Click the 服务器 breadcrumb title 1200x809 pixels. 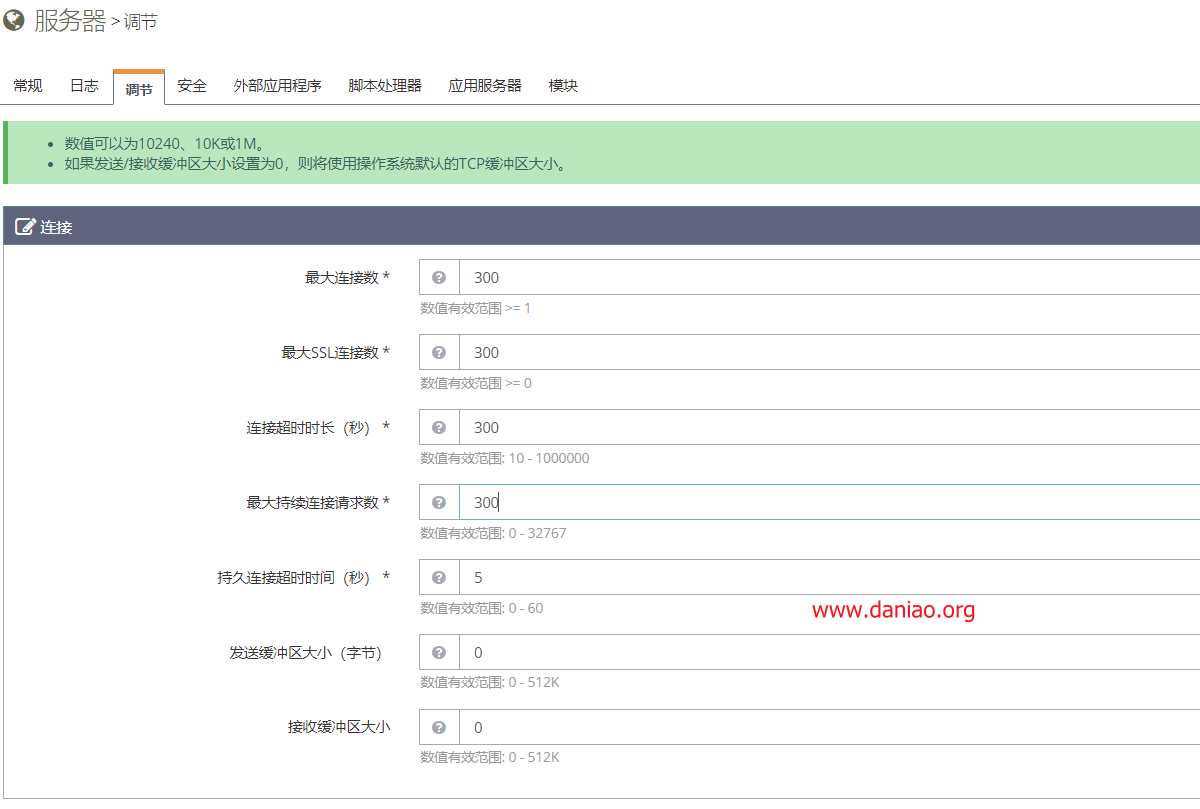pyautogui.click(x=70, y=21)
